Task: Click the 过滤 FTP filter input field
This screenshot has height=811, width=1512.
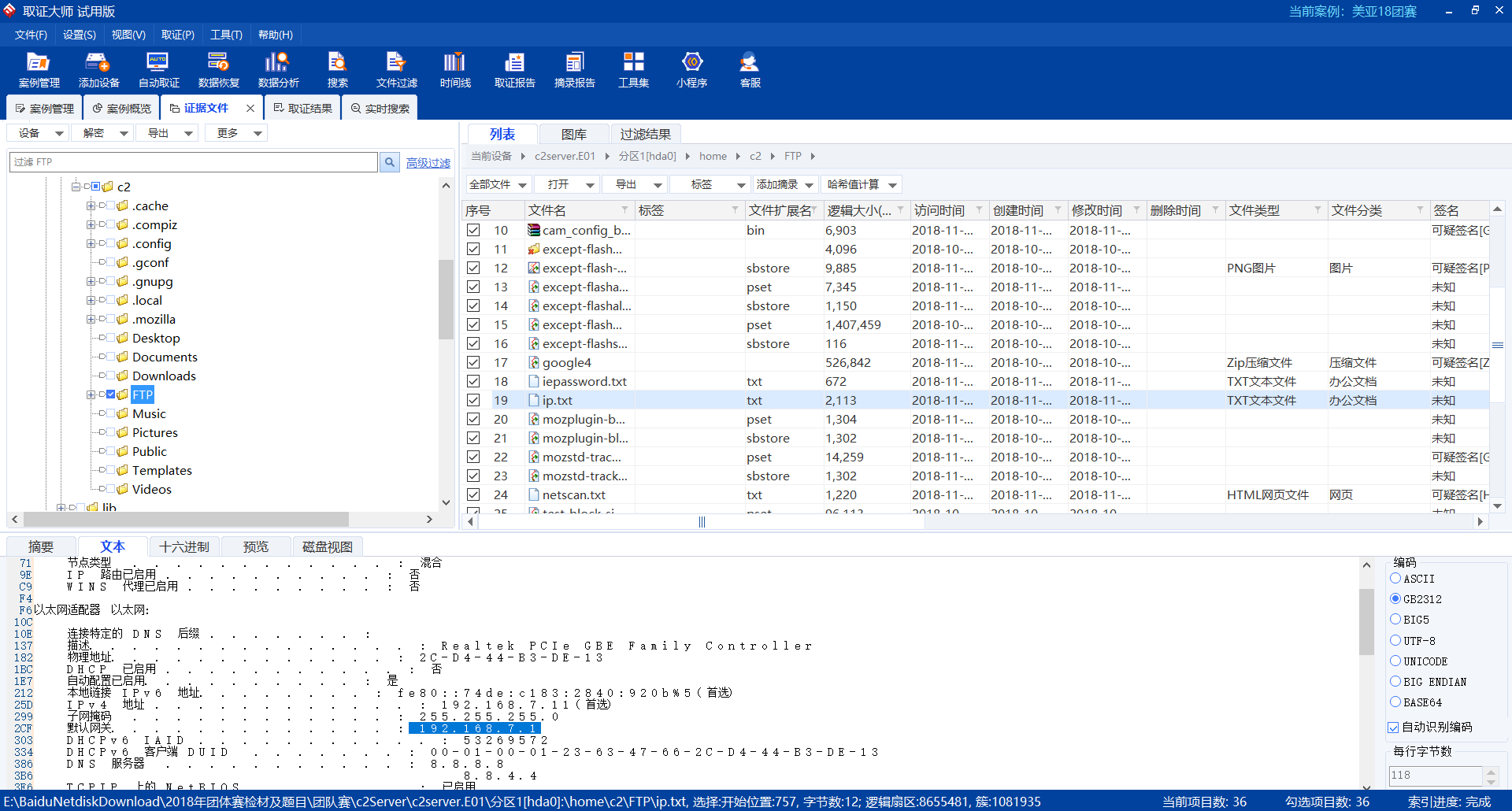Action: click(x=194, y=162)
